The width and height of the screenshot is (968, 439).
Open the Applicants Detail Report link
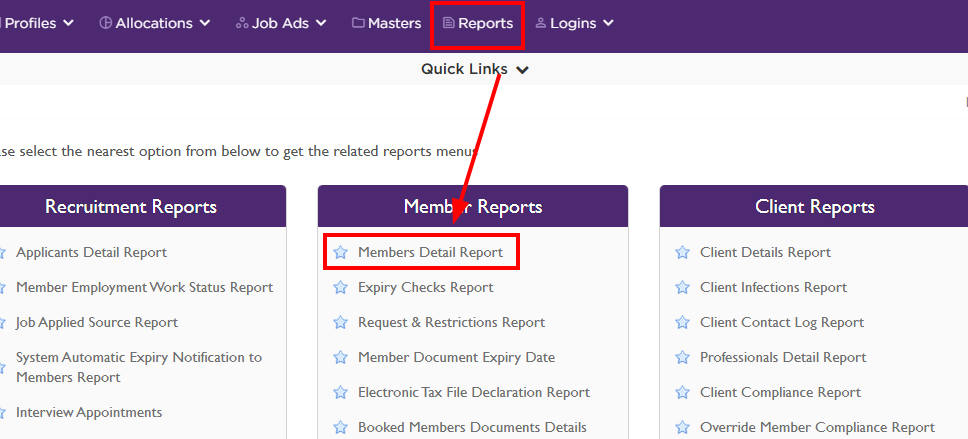pos(91,253)
